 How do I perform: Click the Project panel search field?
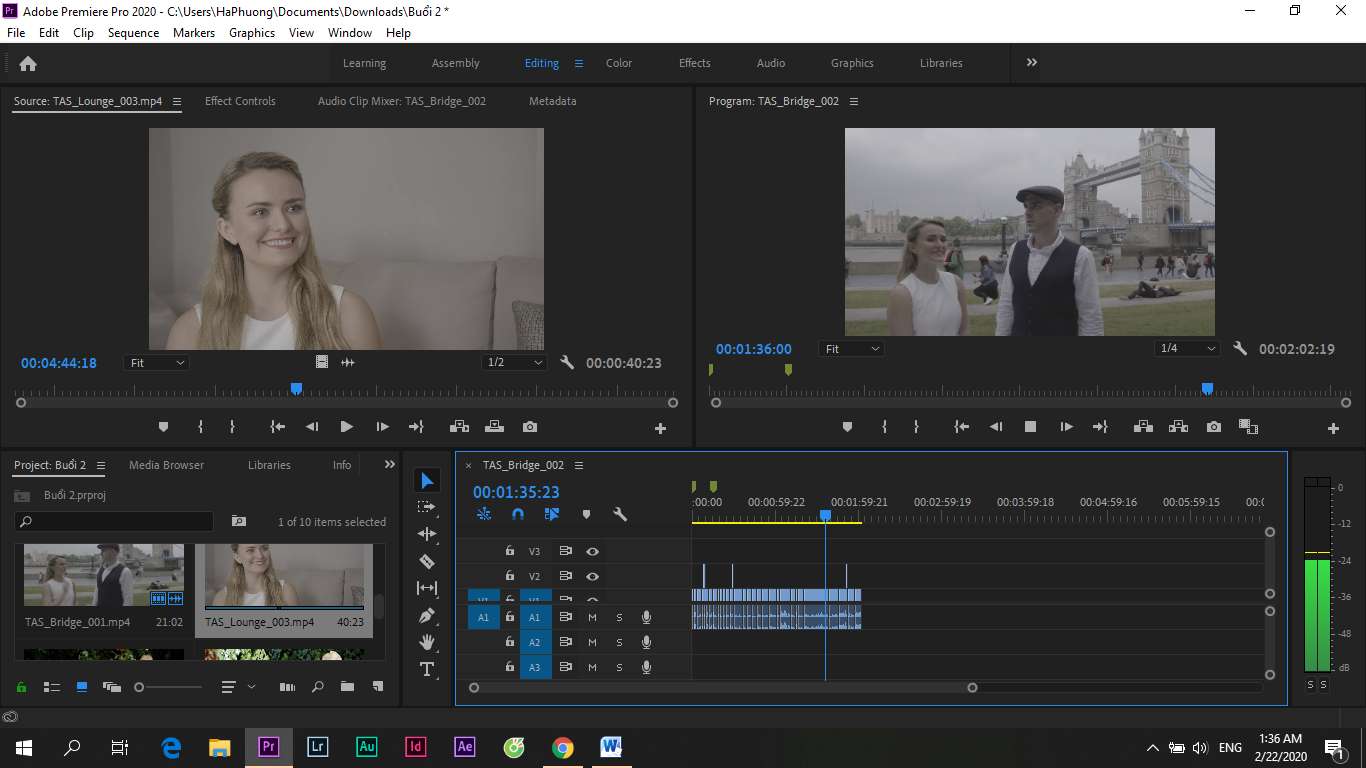[x=114, y=521]
